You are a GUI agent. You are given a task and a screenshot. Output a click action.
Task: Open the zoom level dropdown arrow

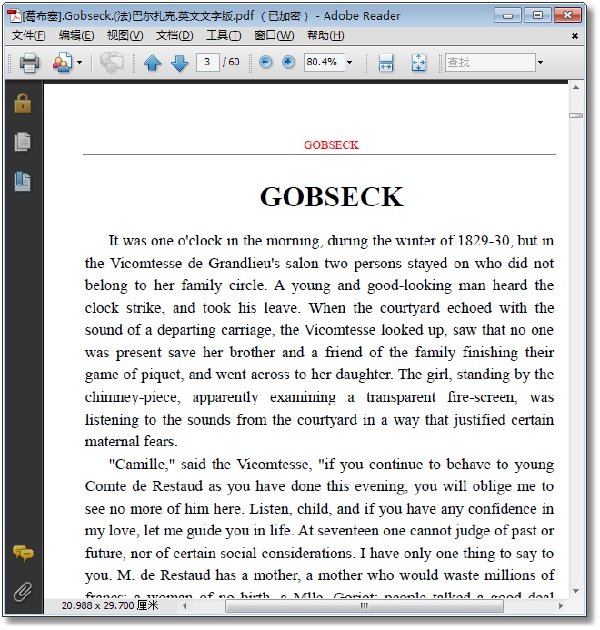tap(350, 63)
